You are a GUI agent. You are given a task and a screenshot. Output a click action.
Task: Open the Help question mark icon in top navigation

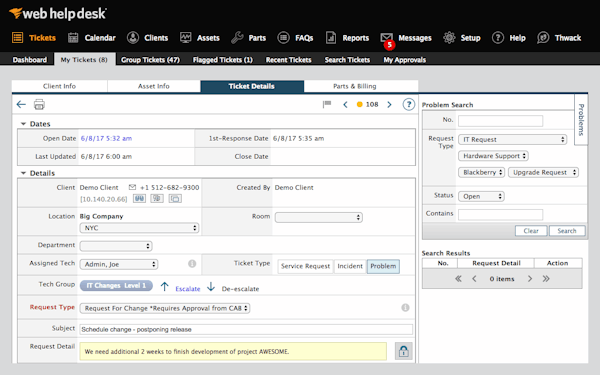498,38
